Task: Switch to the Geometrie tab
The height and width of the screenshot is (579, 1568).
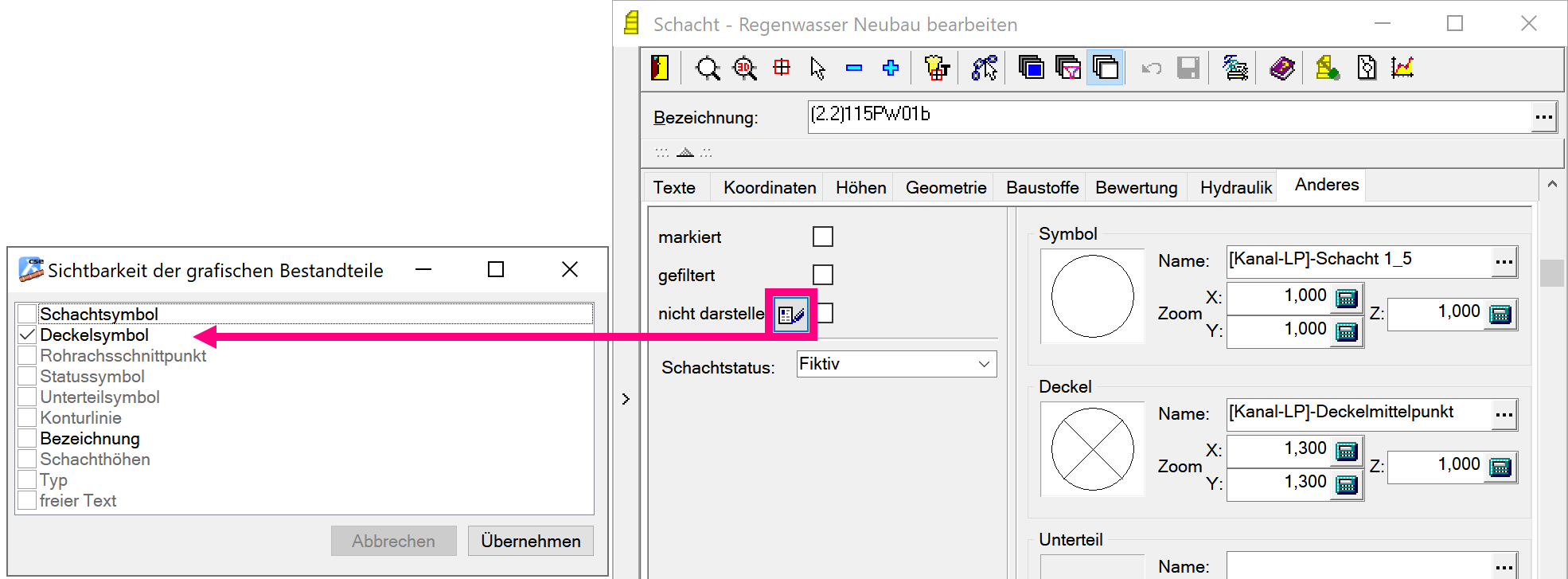Action: pos(946,188)
